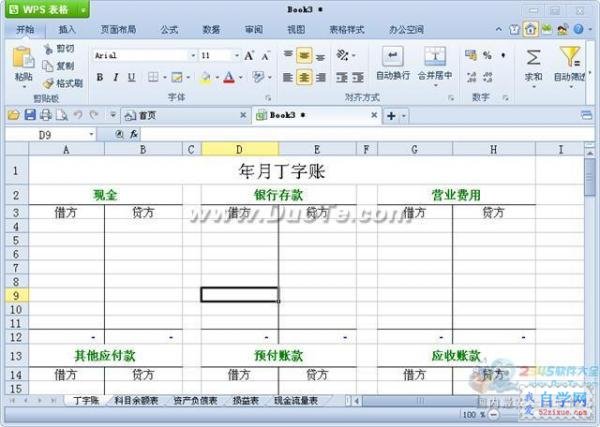
Task: Toggle italic formatting
Action: click(x=116, y=77)
